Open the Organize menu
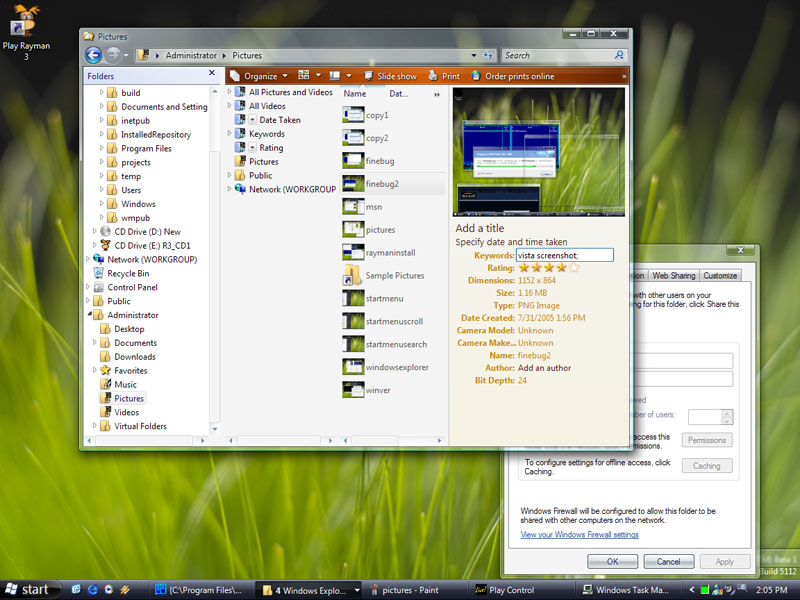The height and width of the screenshot is (600, 800). tap(259, 76)
